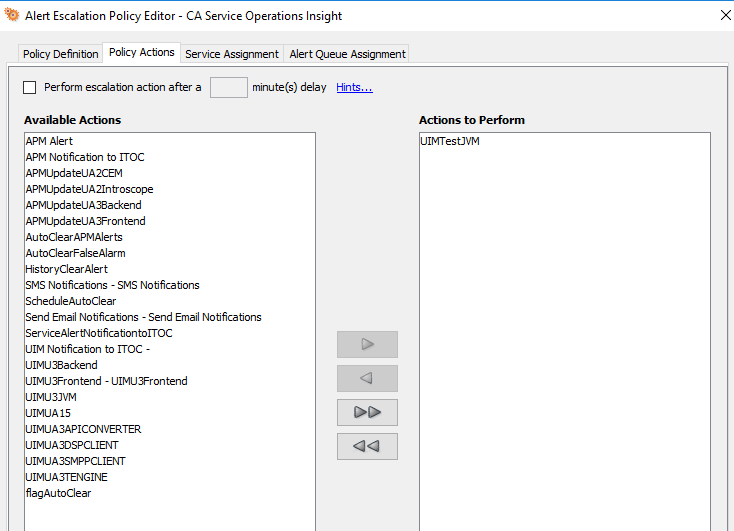
Task: Enable the perform escalation action delay checkbox
Action: tap(29, 88)
